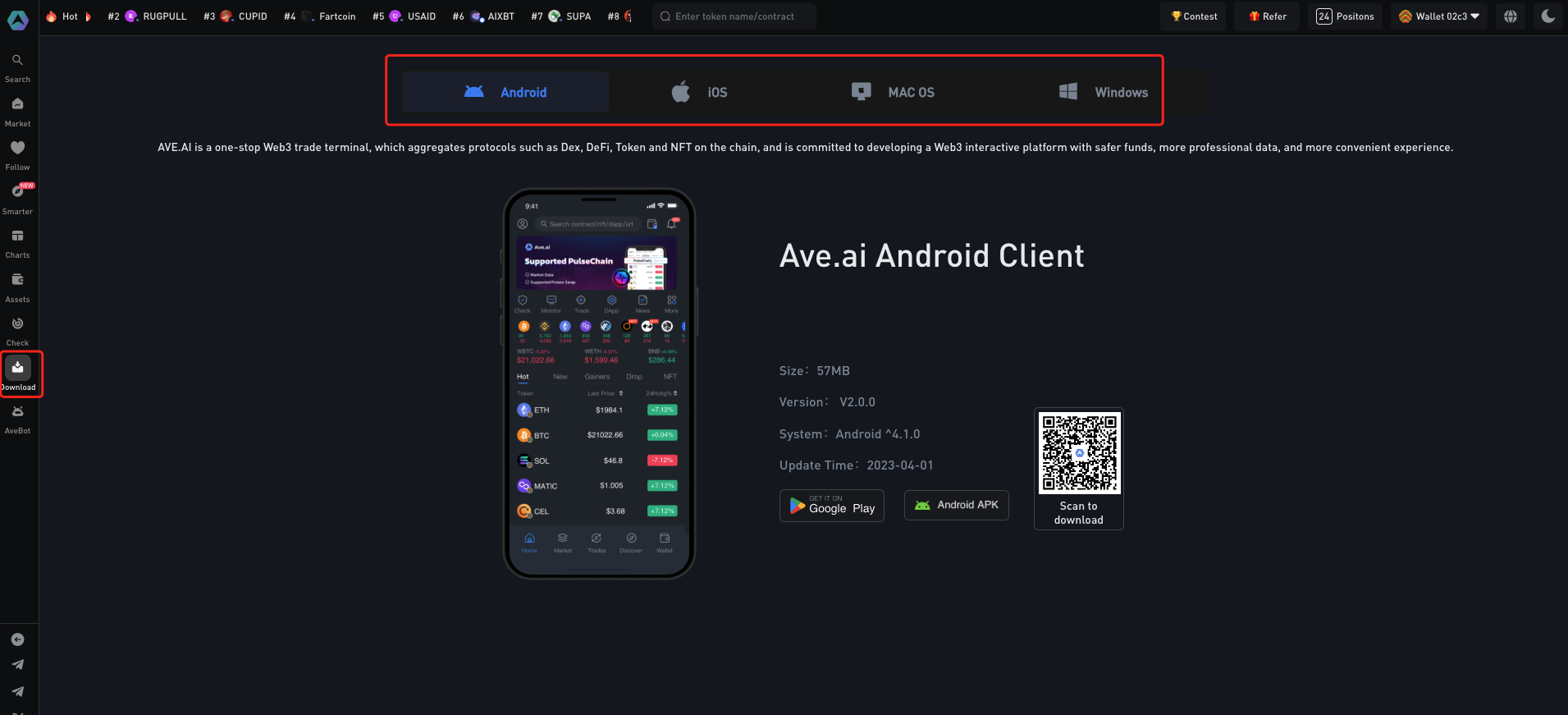Open the Check tool in sidebar

click(x=17, y=332)
